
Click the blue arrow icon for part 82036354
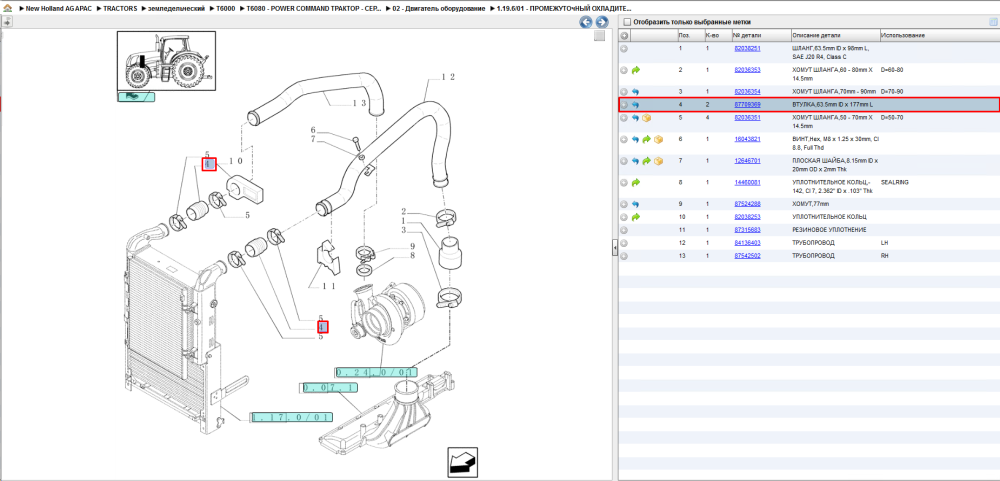(636, 92)
